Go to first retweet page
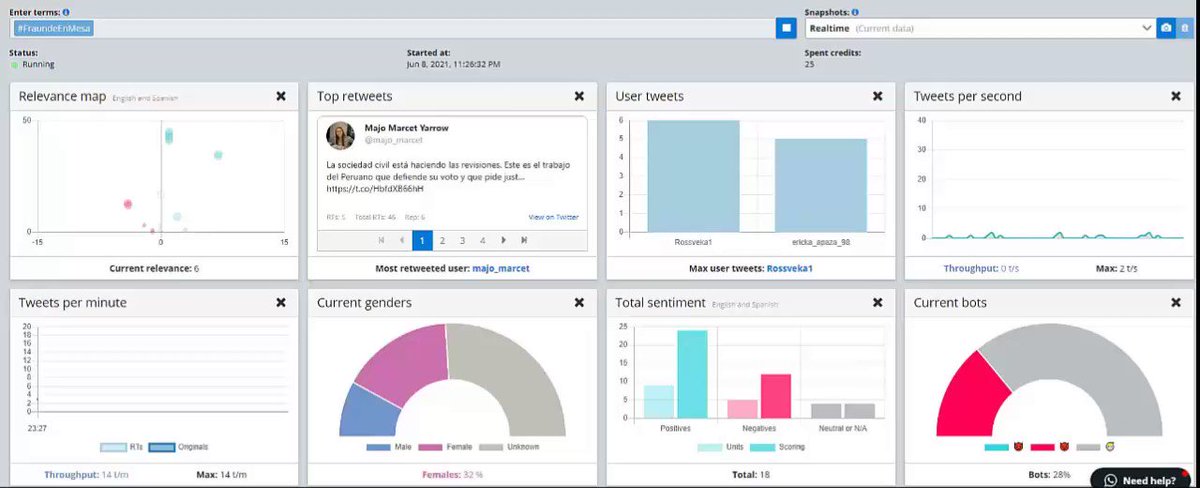Image resolution: width=1200 pixels, height=488 pixels. coord(381,240)
